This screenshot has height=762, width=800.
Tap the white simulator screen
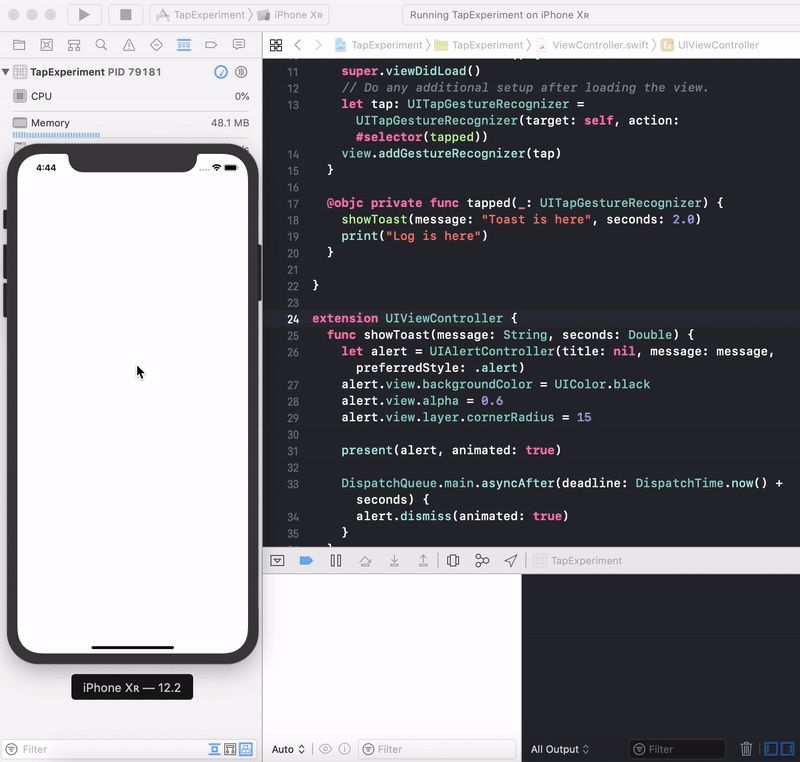[x=133, y=403]
